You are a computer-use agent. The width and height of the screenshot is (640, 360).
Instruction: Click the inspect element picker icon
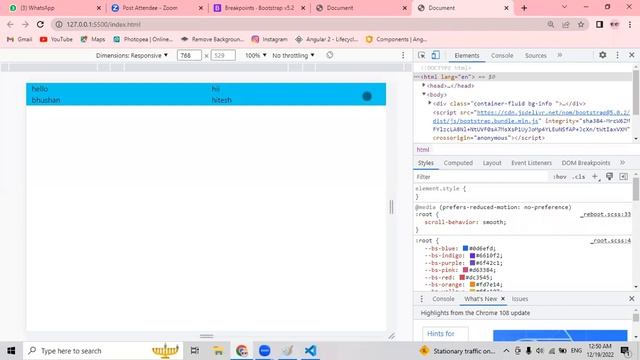point(422,55)
